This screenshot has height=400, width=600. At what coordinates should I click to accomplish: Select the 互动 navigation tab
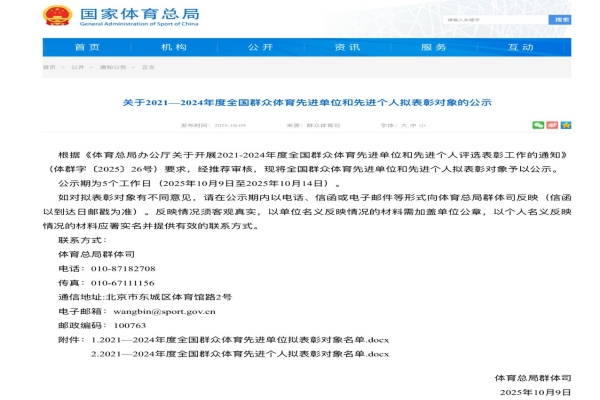[x=520, y=47]
